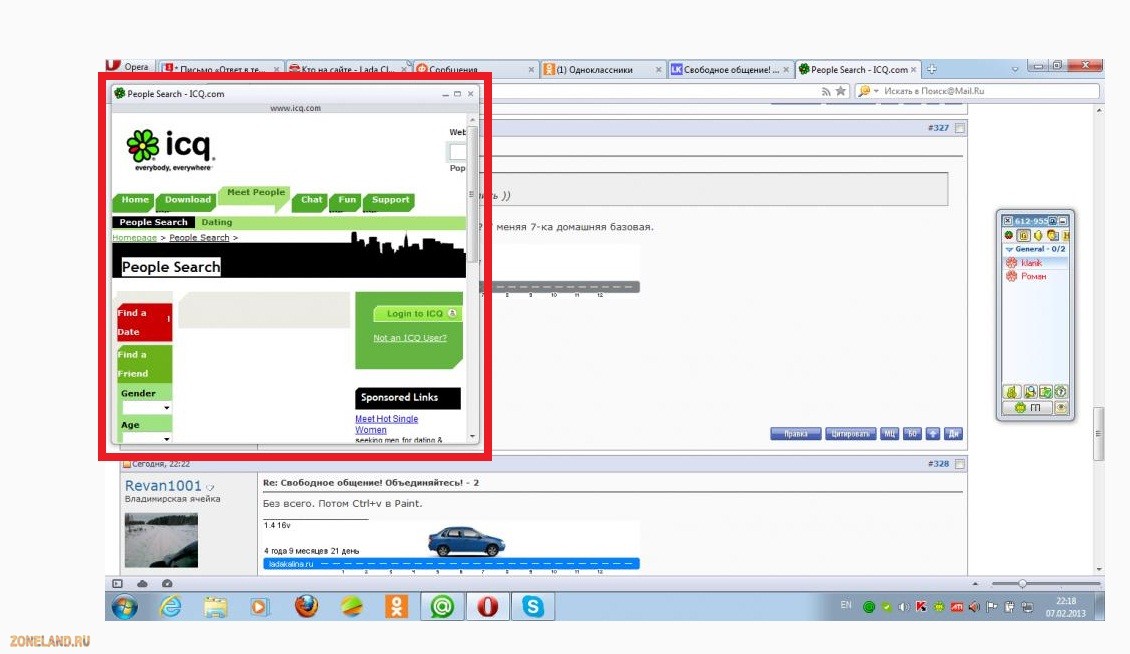
Task: Click the RSS feed icon in address bar
Action: (826, 91)
